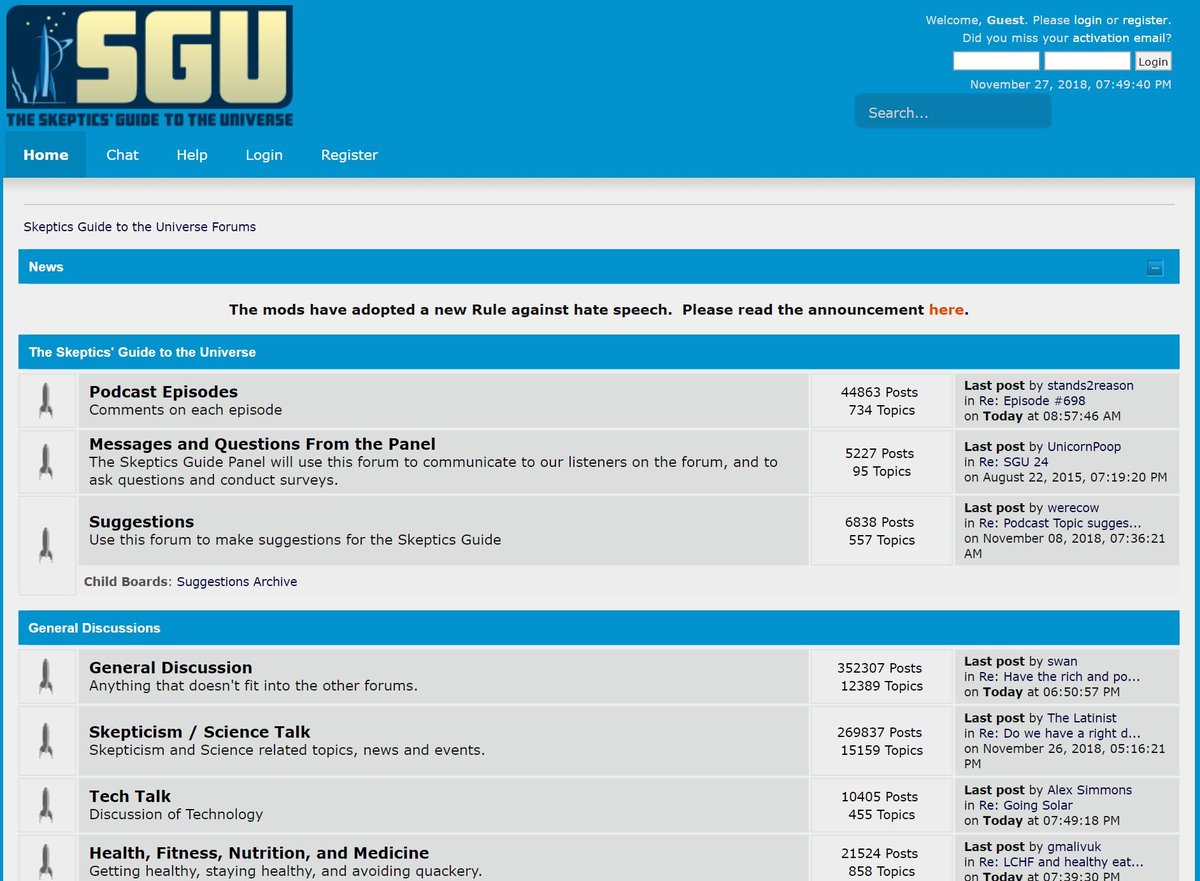This screenshot has height=881, width=1200.
Task: Collapse the News section
Action: [x=1155, y=268]
